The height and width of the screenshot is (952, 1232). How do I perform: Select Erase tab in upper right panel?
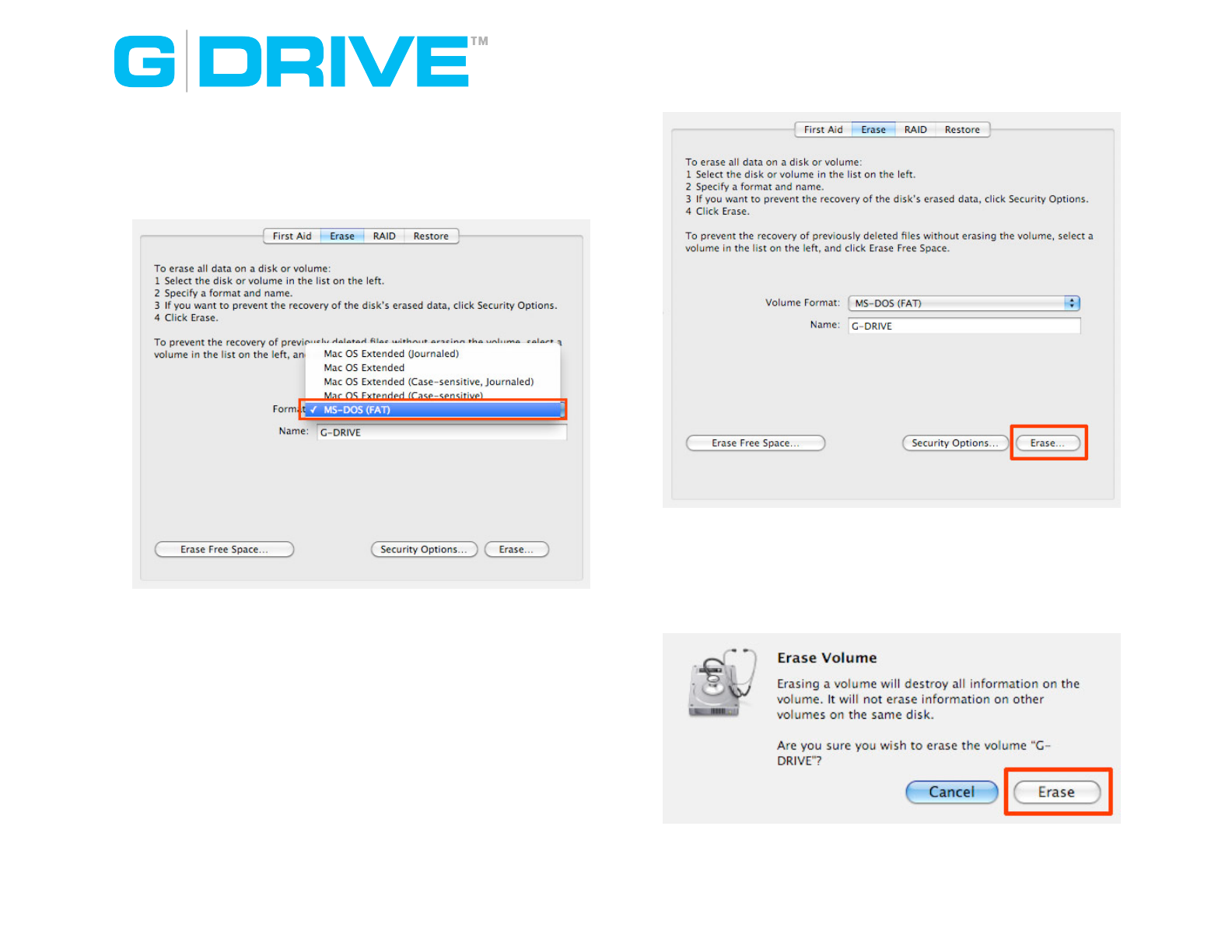pos(873,130)
